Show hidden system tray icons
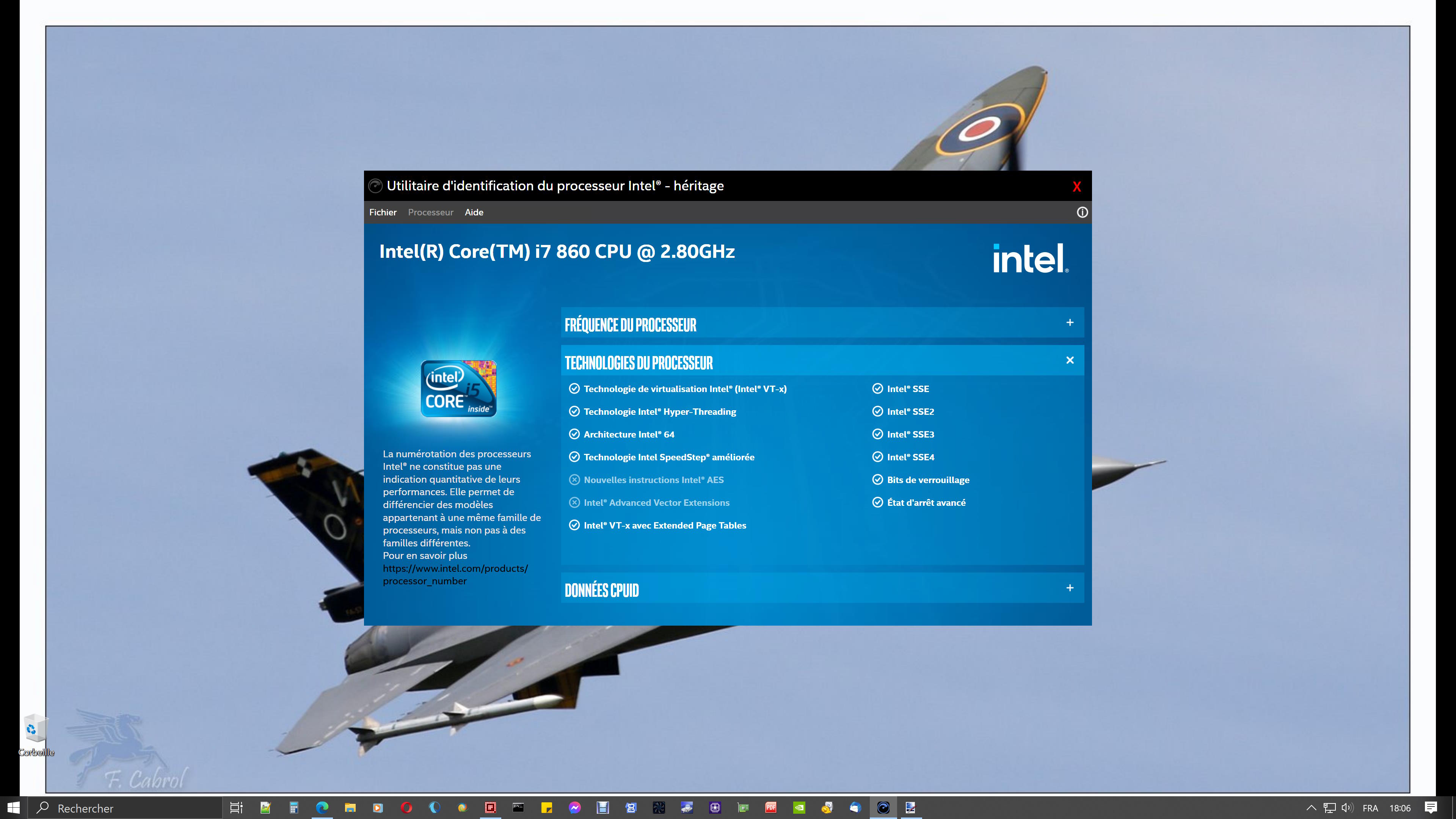The image size is (1456, 819). tap(1311, 808)
